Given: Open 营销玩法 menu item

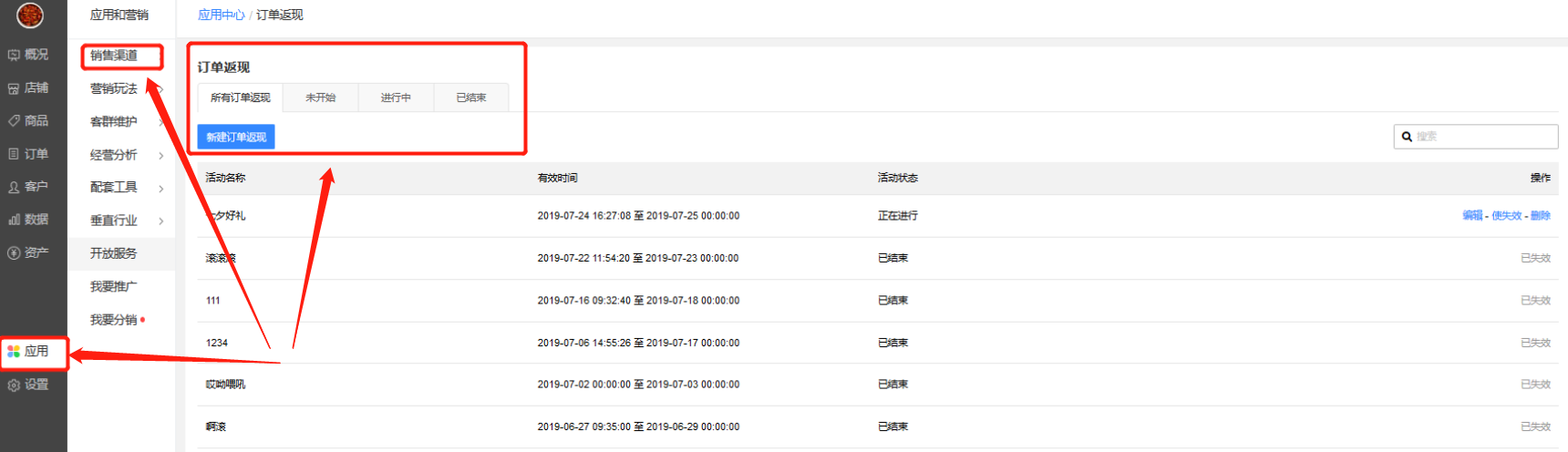Looking at the screenshot, I should tap(114, 88).
